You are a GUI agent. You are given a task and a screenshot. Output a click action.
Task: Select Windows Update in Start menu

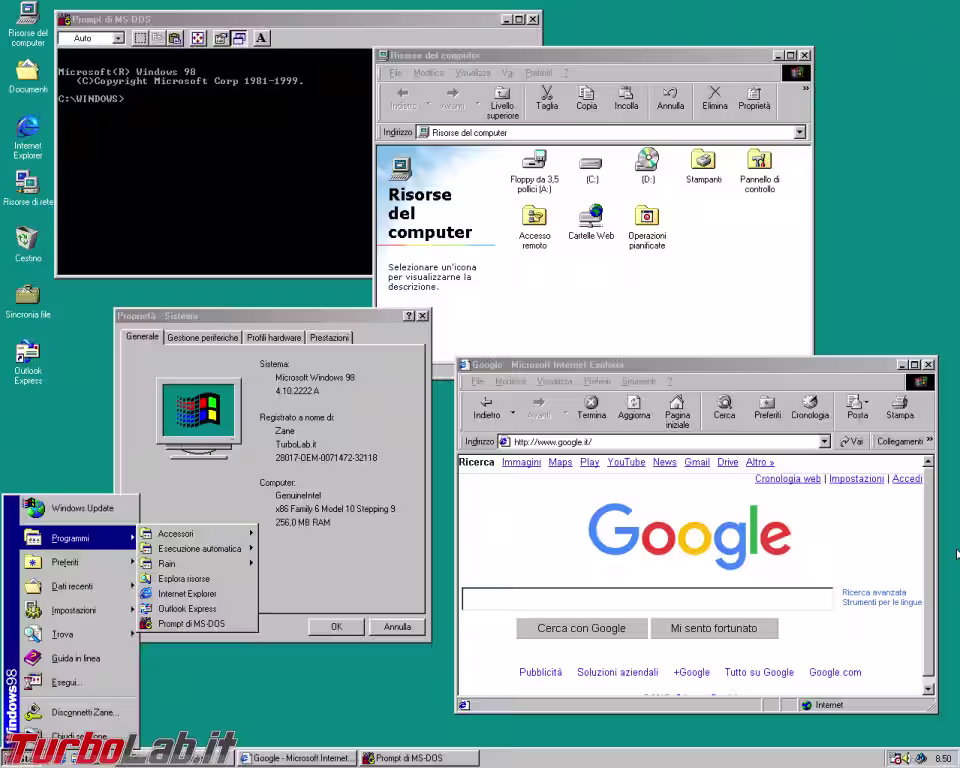(x=79, y=508)
